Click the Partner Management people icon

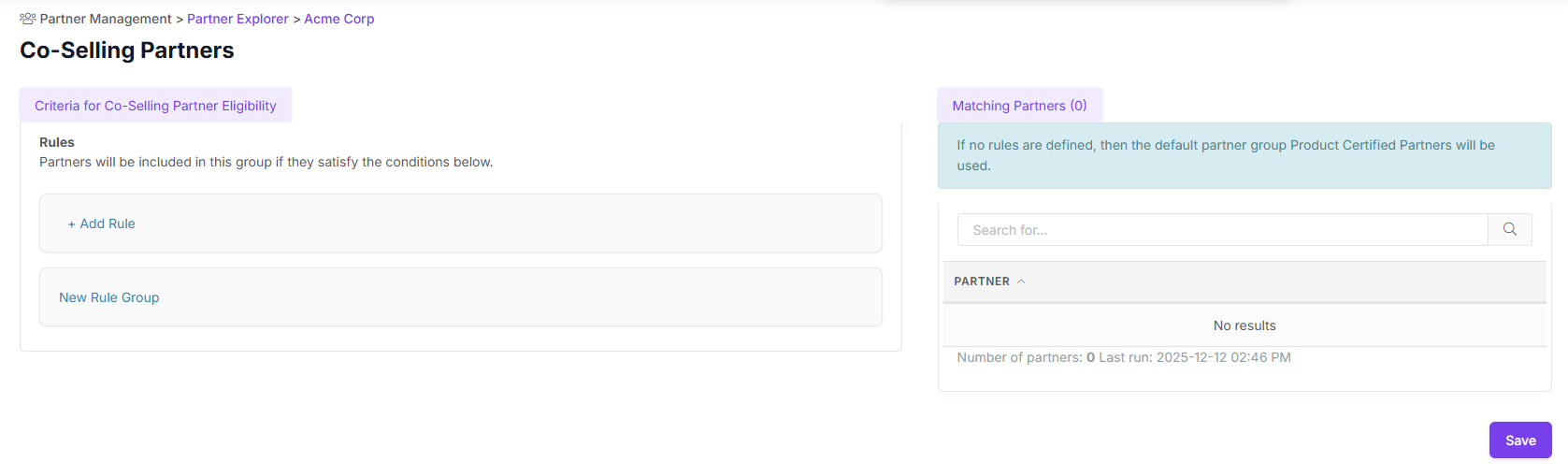[28, 19]
